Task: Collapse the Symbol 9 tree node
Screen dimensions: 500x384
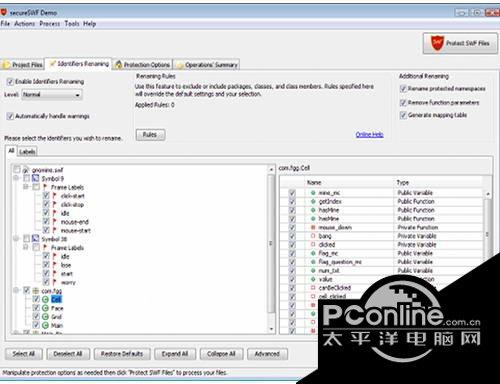Action: click(x=16, y=178)
